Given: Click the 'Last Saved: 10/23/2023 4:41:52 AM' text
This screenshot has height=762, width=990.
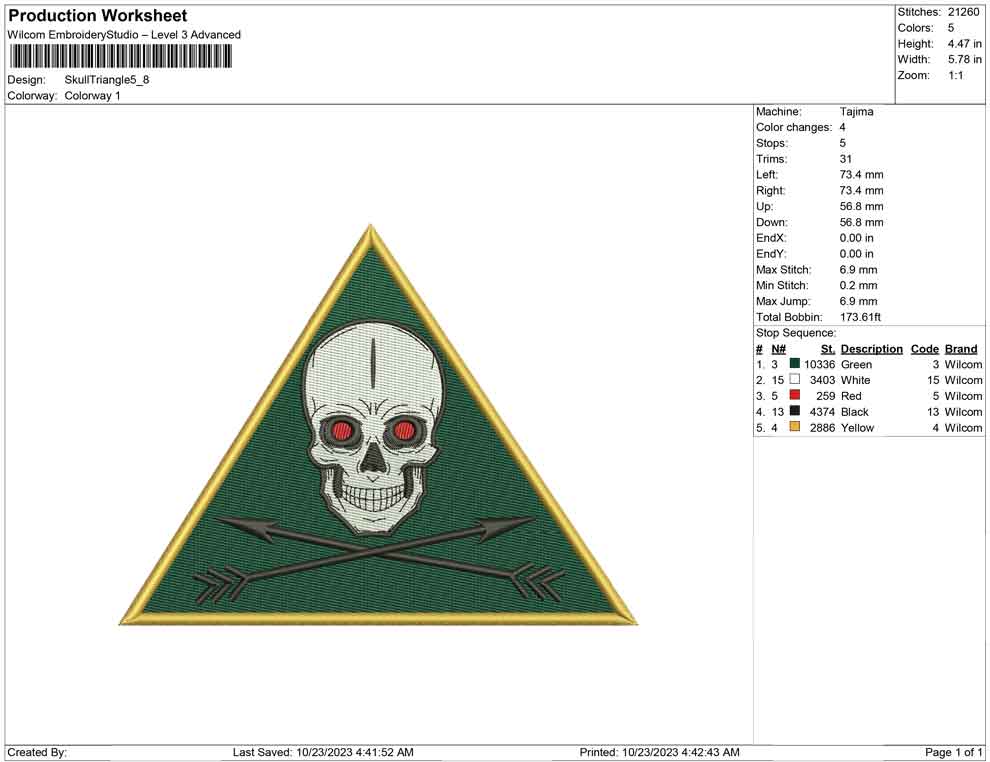Looking at the screenshot, I should pyautogui.click(x=323, y=752).
